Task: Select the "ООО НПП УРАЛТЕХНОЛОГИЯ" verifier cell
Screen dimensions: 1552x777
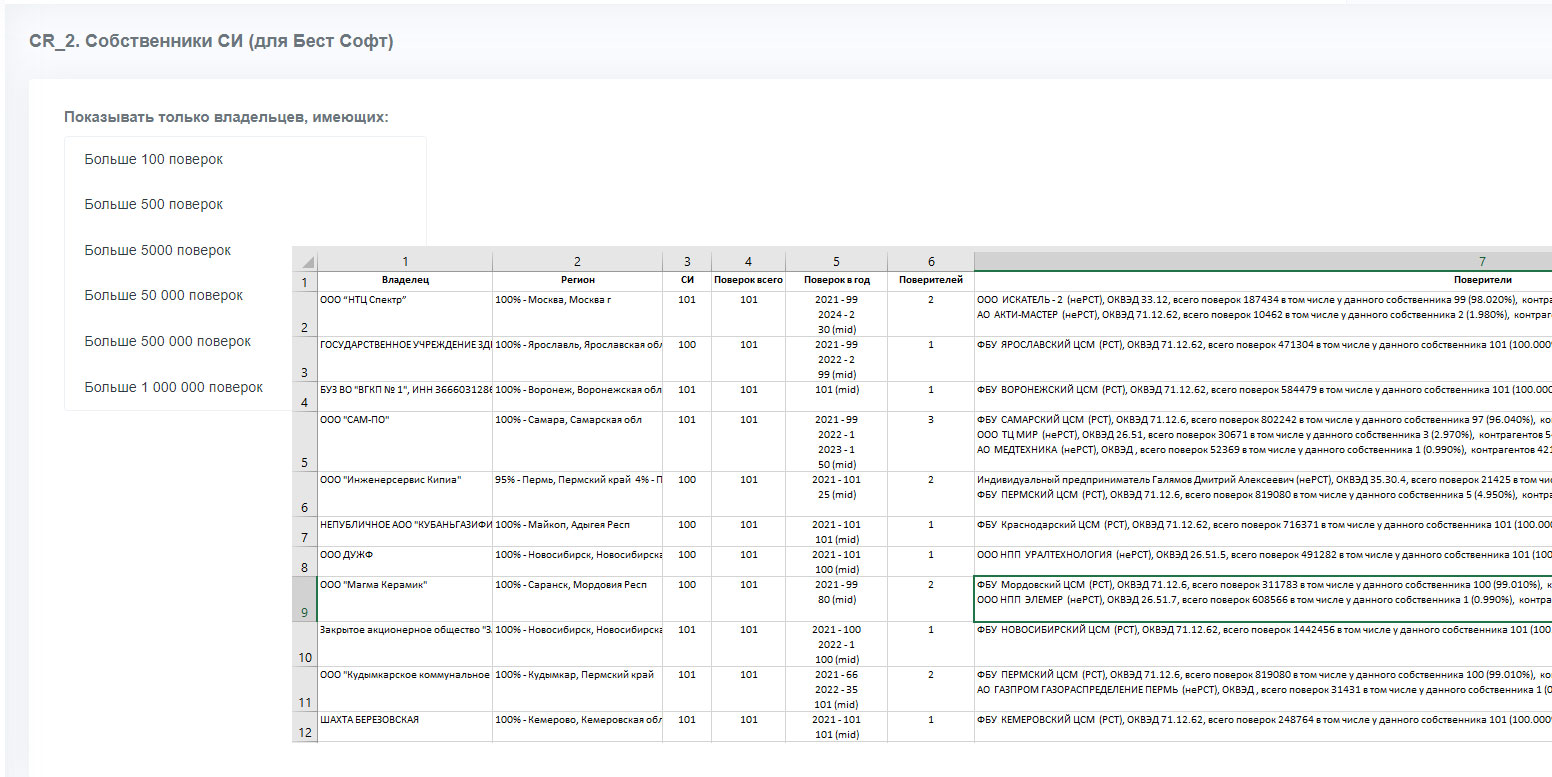Action: (1263, 561)
